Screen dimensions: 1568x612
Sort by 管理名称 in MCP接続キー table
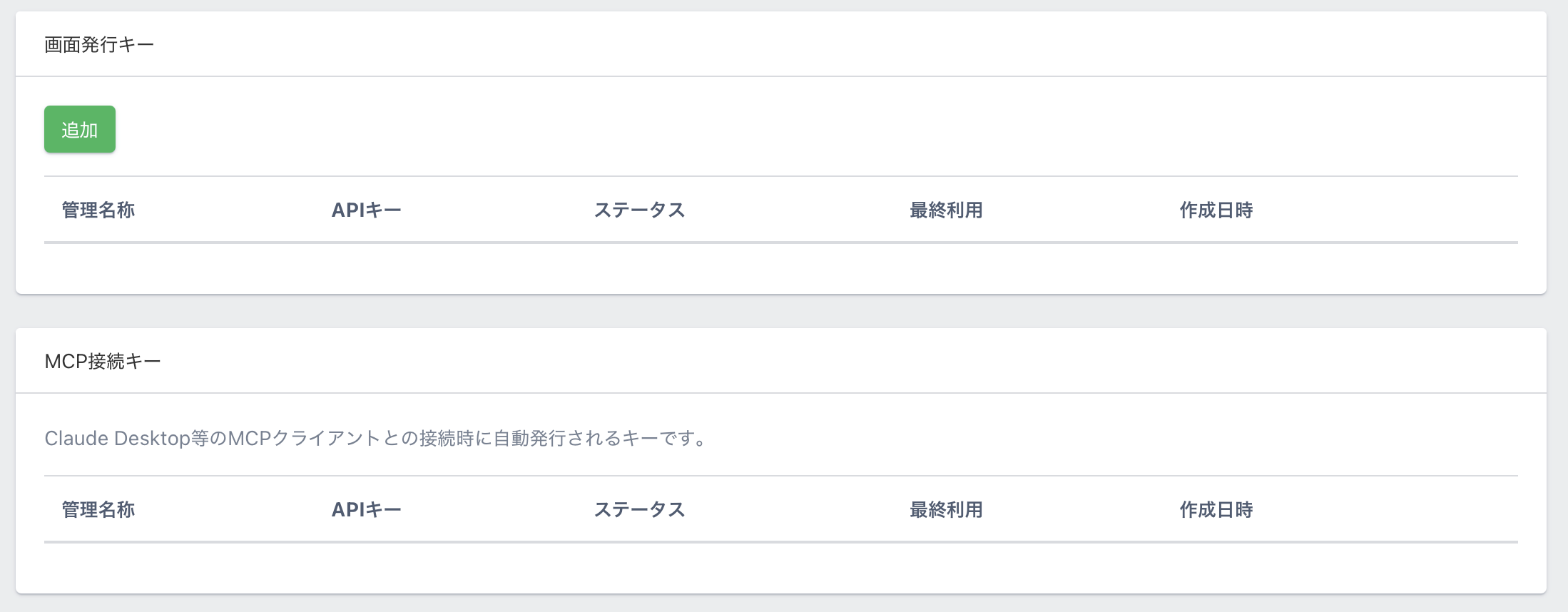point(98,509)
